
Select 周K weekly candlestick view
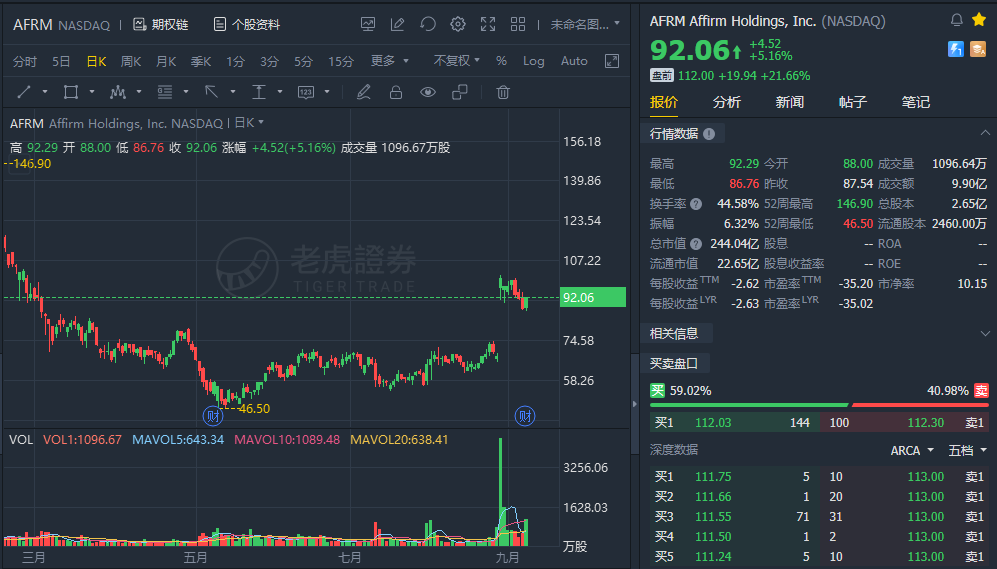tap(131, 61)
